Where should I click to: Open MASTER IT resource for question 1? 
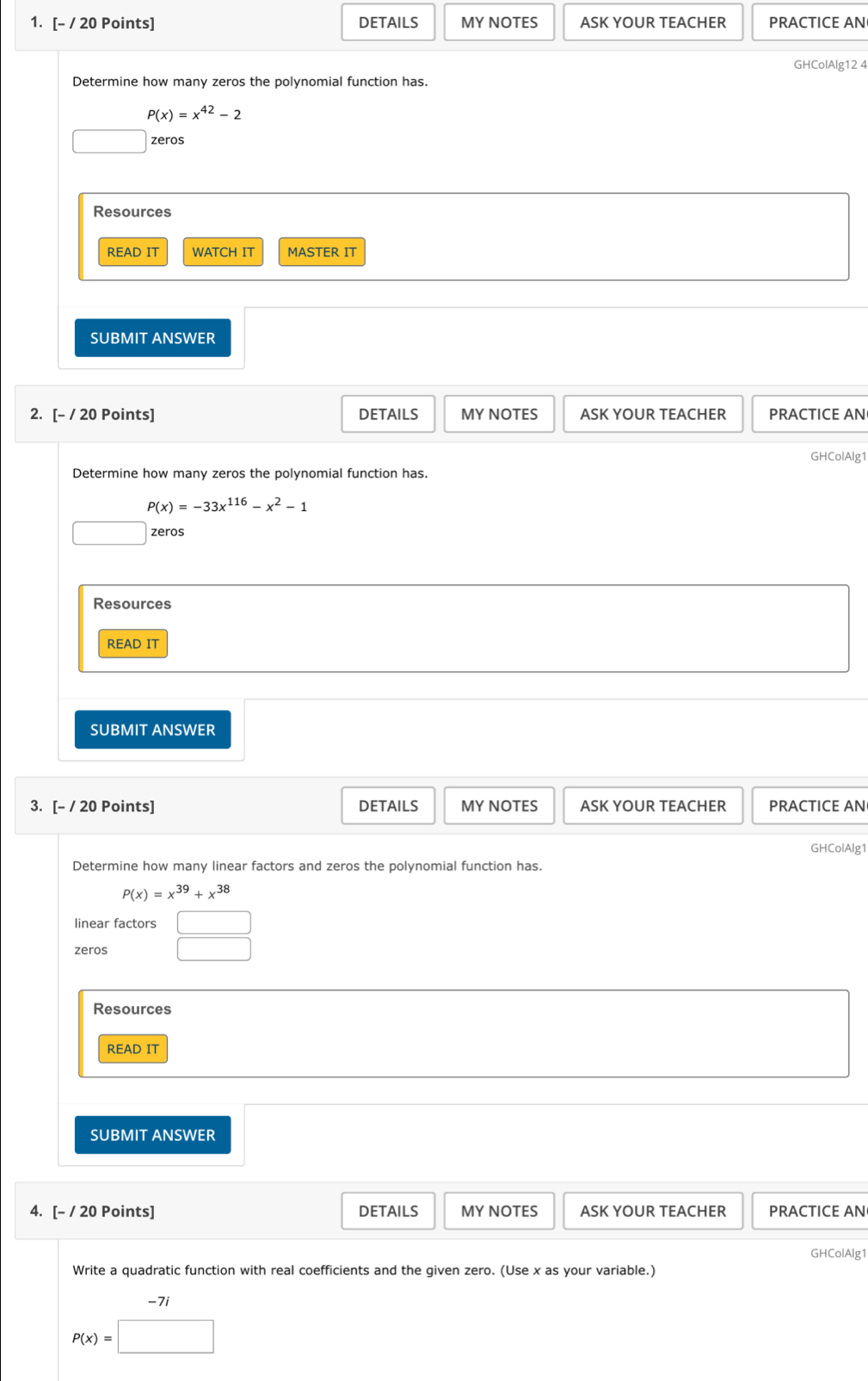[322, 251]
